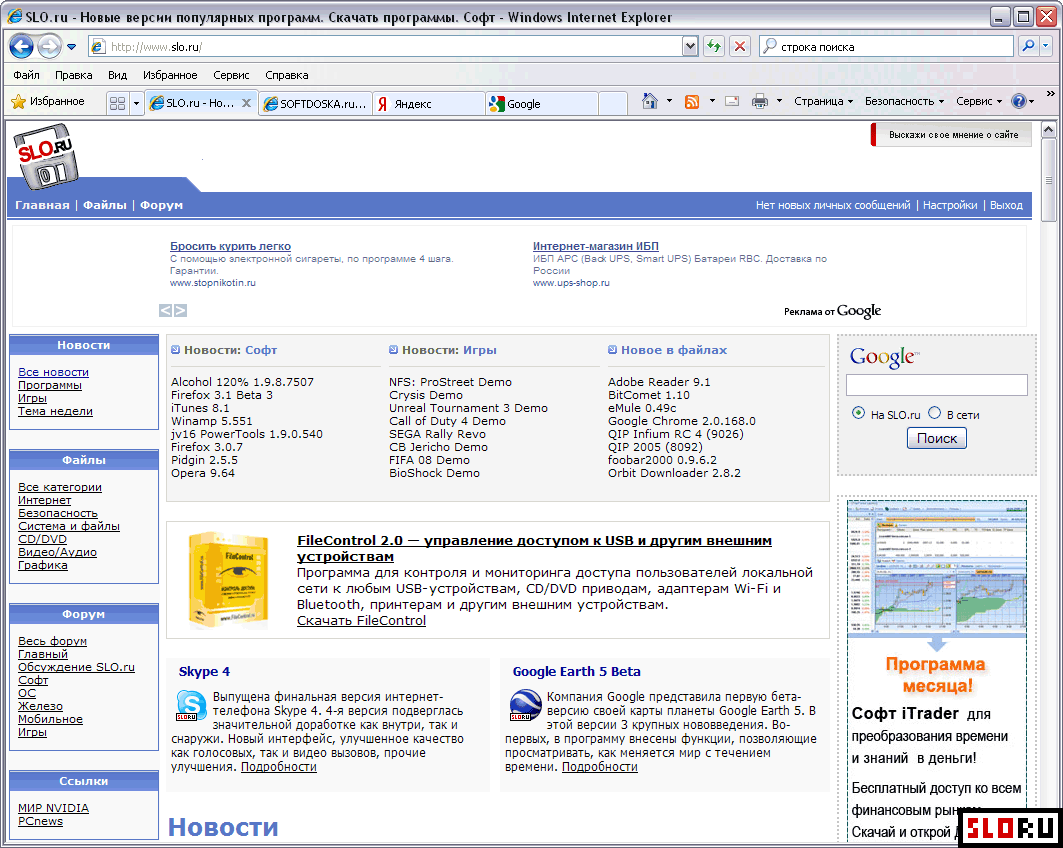Show next ad with the right arrow

point(180,310)
